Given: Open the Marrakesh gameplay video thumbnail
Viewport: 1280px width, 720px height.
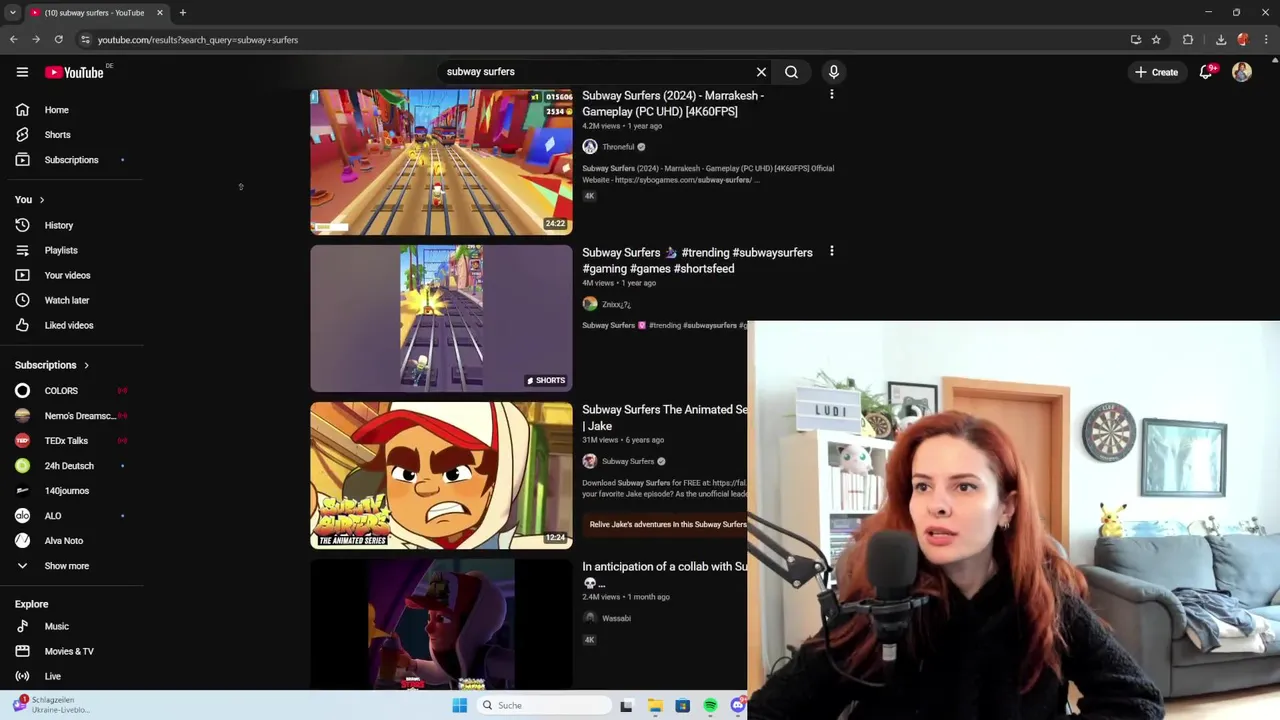Looking at the screenshot, I should [x=441, y=162].
